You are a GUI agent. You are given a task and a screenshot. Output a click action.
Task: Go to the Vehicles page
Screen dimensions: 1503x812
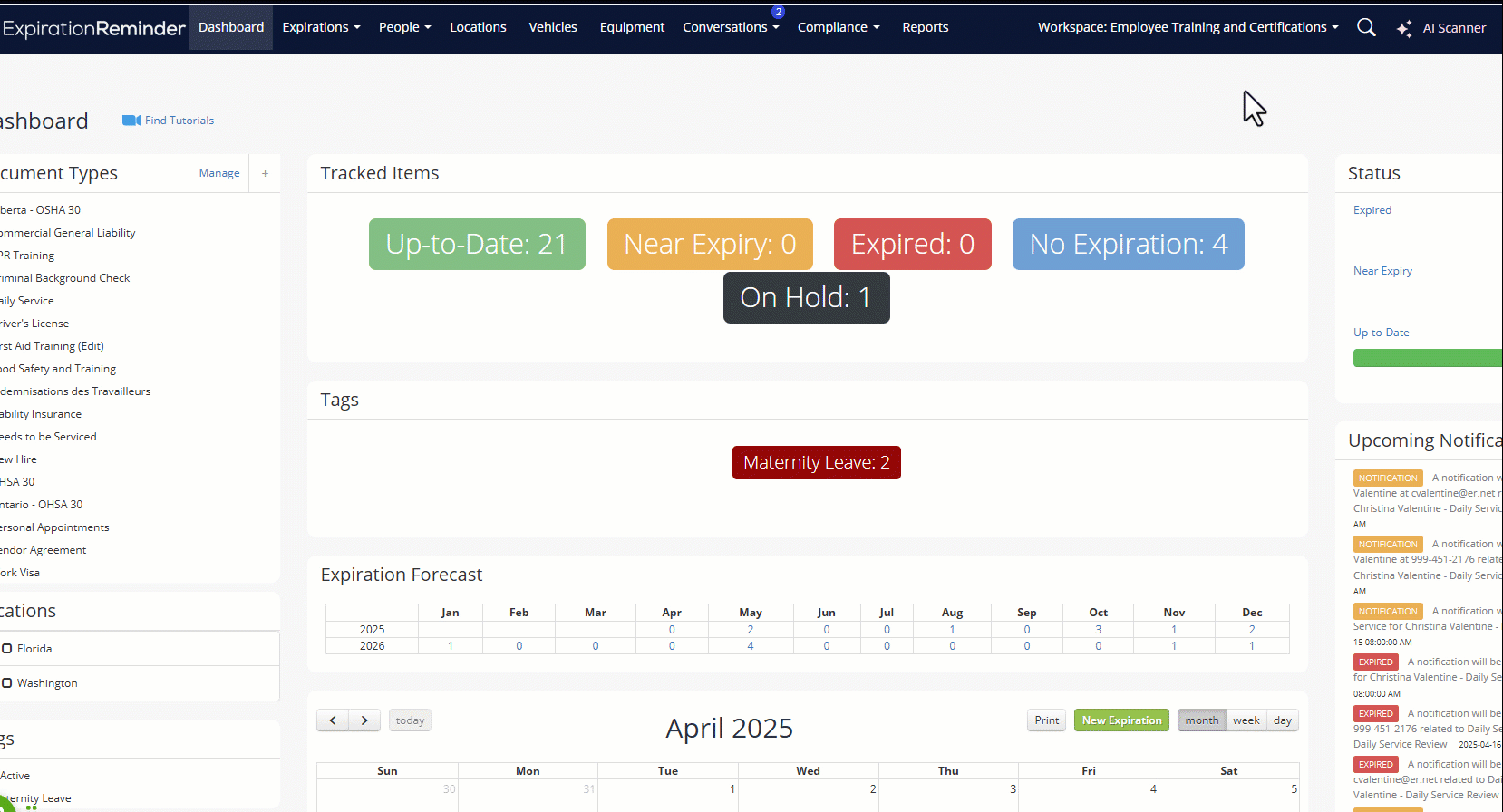point(553,27)
